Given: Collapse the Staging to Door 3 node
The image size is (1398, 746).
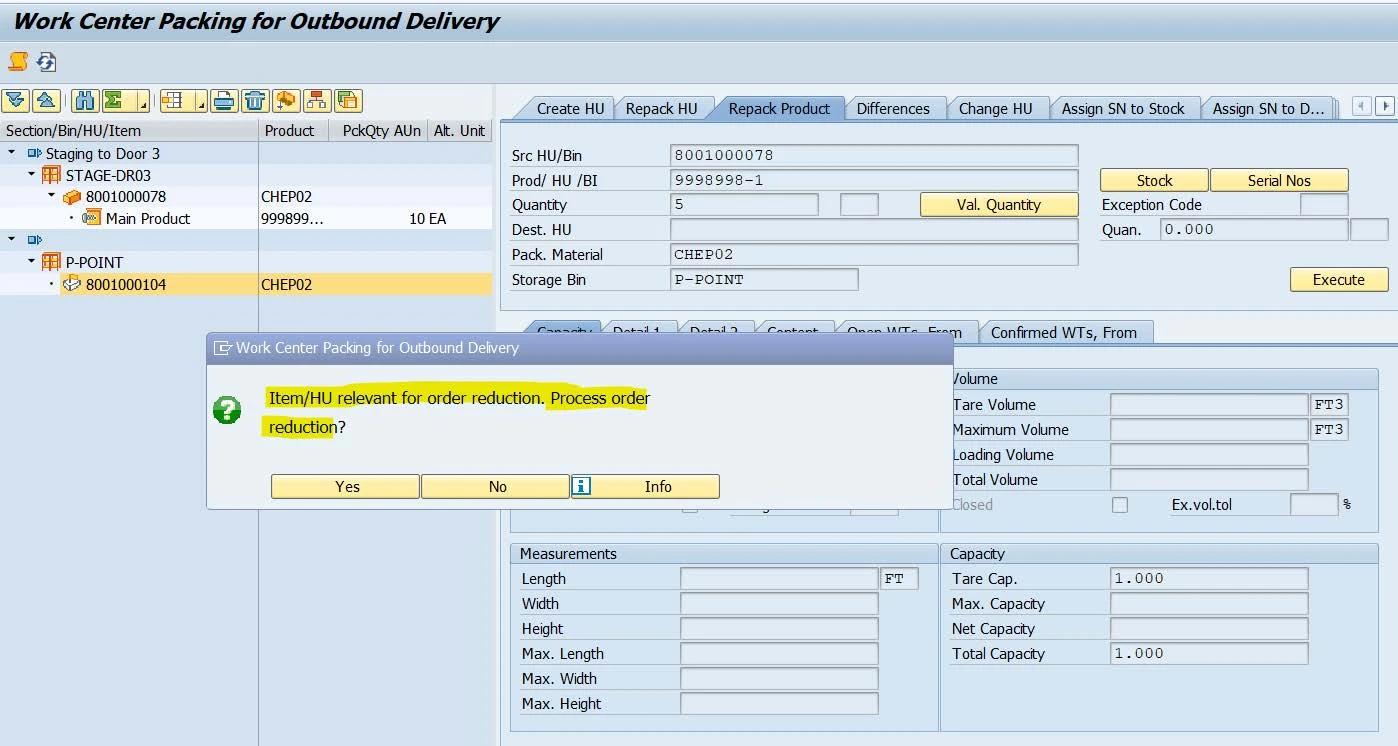Looking at the screenshot, I should point(12,153).
